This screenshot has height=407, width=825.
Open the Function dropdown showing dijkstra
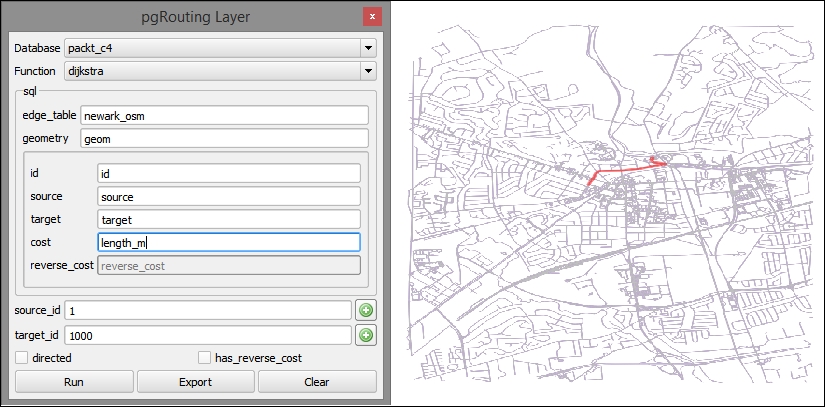[x=220, y=70]
